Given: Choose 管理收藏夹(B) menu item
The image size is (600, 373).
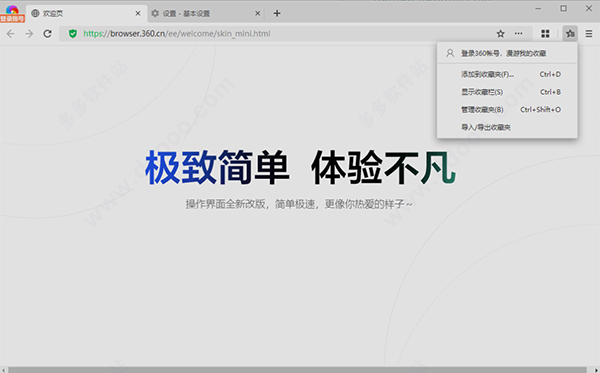Looking at the screenshot, I should [507, 109].
